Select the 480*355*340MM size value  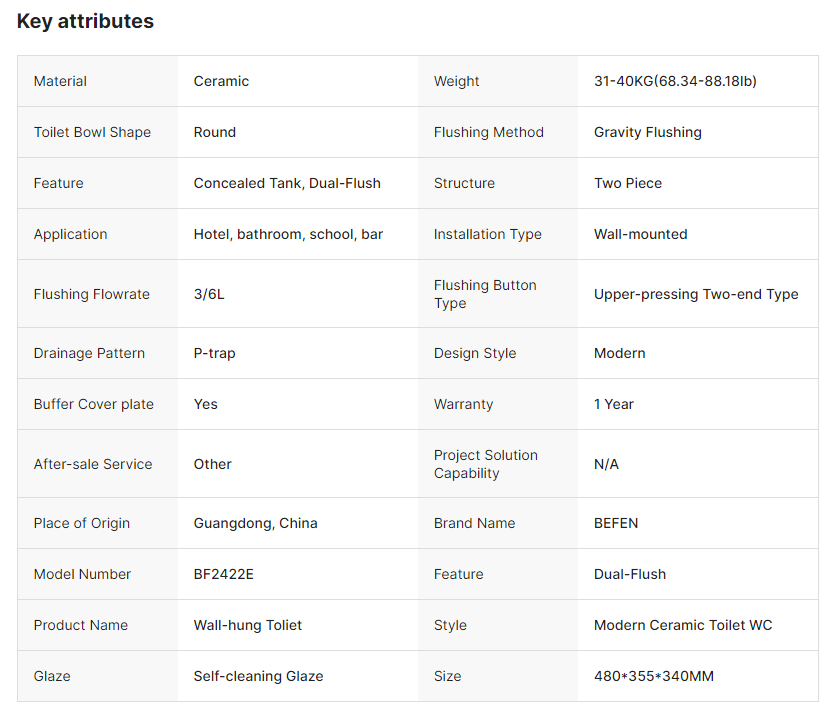[x=653, y=676]
